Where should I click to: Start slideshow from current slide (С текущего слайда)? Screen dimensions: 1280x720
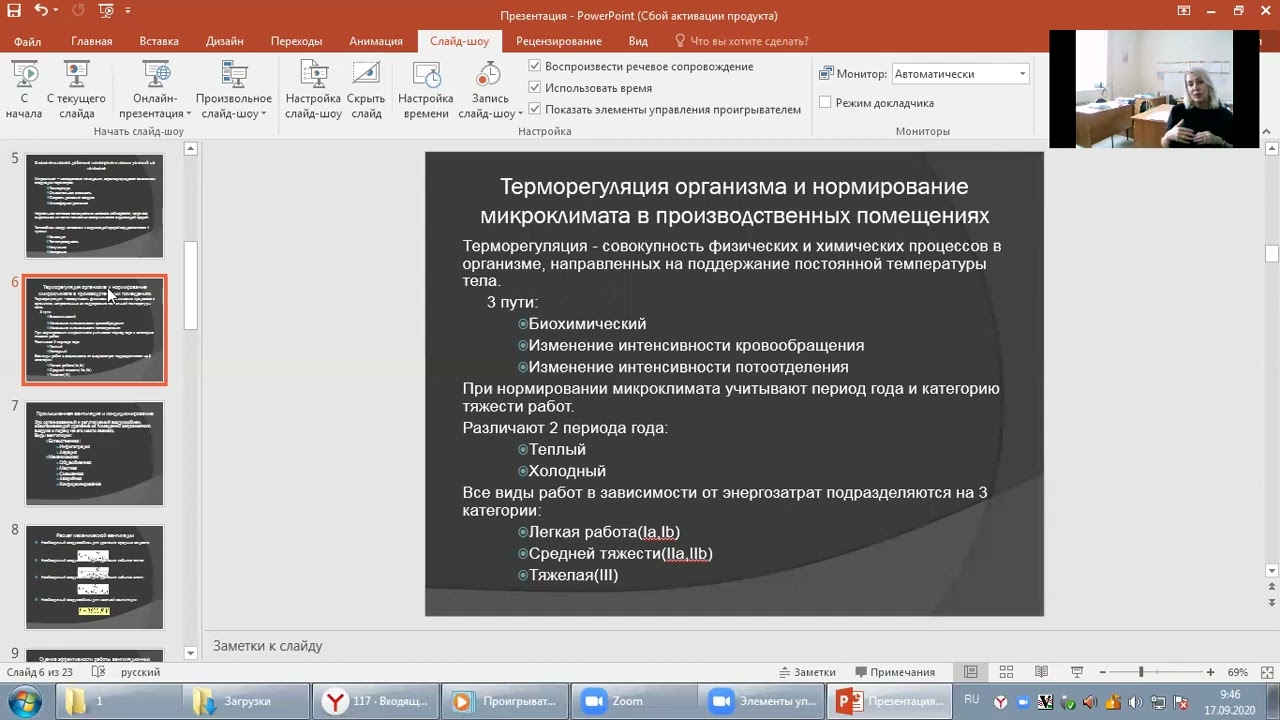(x=76, y=91)
